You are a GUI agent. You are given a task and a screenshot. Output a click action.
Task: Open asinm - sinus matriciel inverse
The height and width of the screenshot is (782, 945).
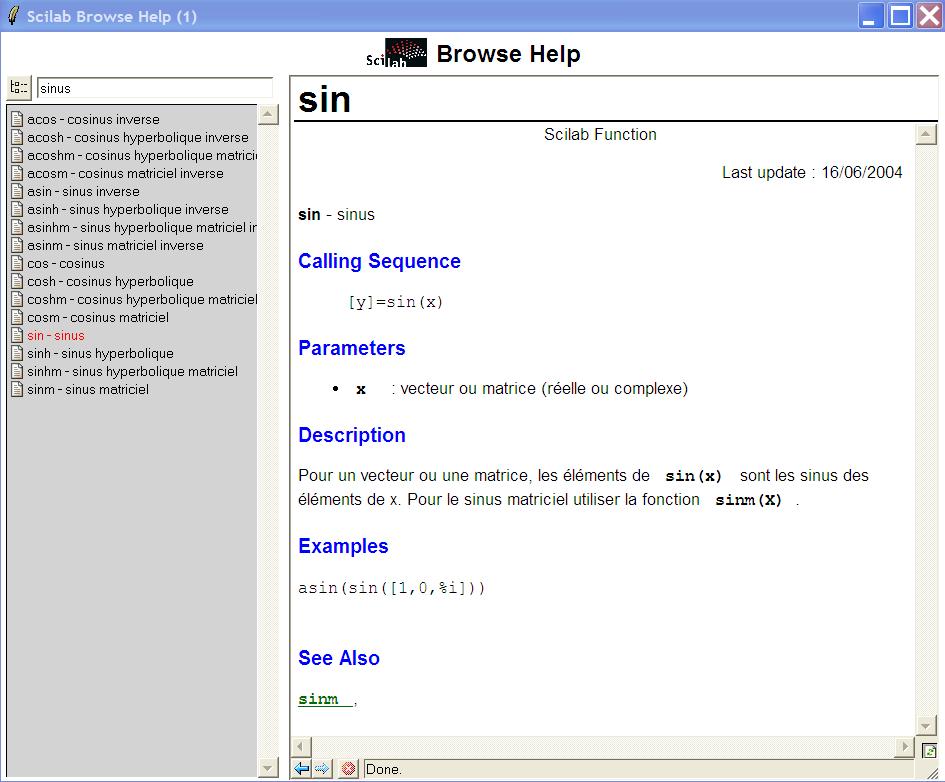(115, 246)
